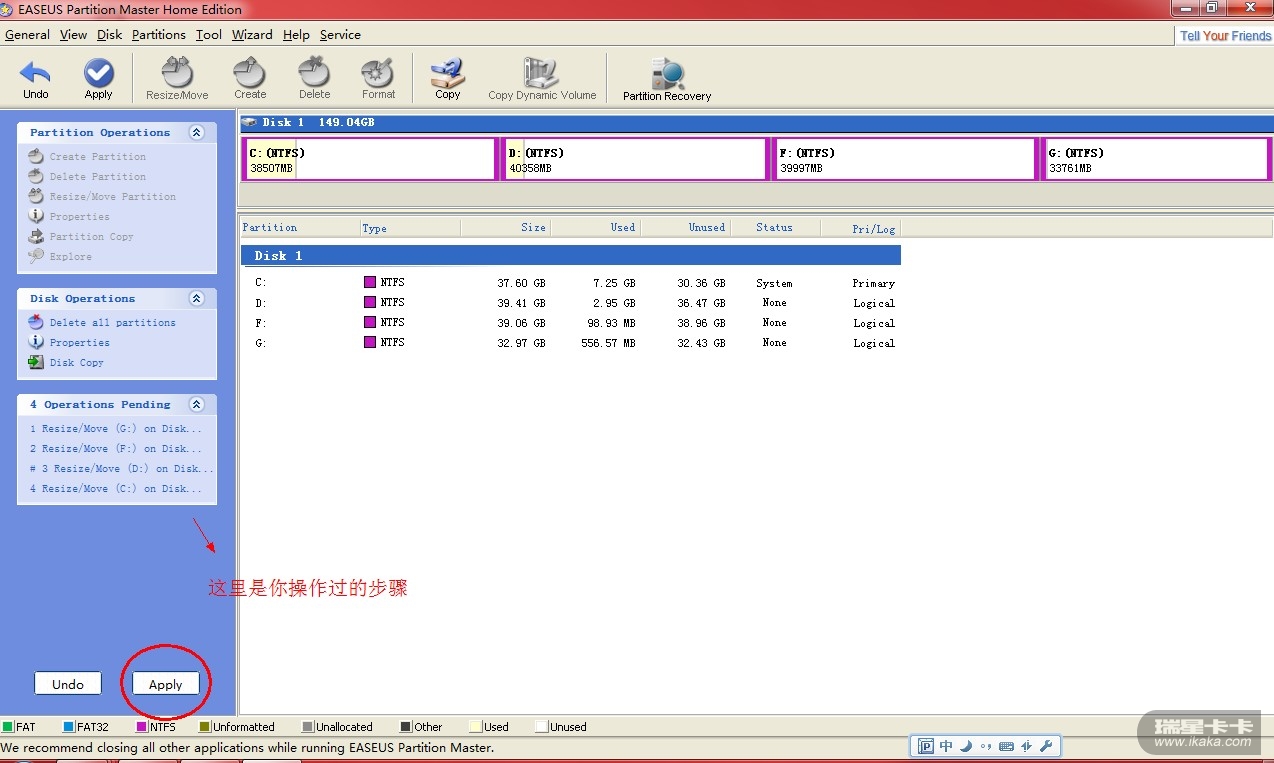This screenshot has height=763, width=1274.
Task: Click the Tell Your Friends link
Action: coord(1225,35)
